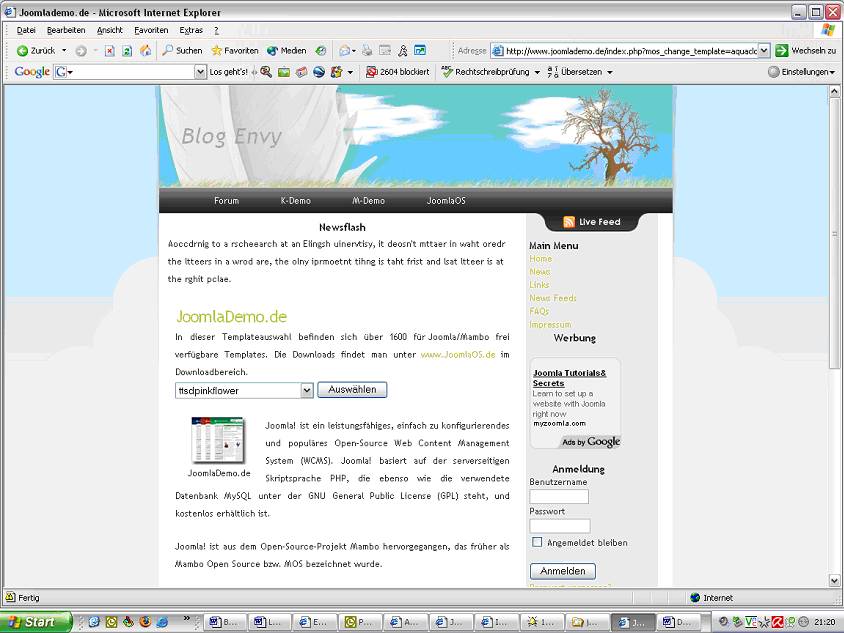
Task: Click the Google toolbar web search magnifier icon
Action: (266, 72)
